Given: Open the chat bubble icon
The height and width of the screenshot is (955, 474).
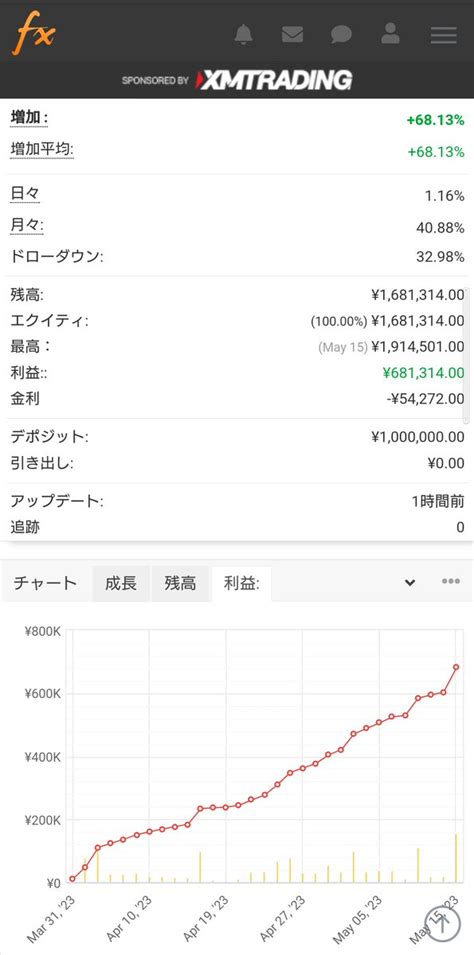Looking at the screenshot, I should click(x=341, y=35).
